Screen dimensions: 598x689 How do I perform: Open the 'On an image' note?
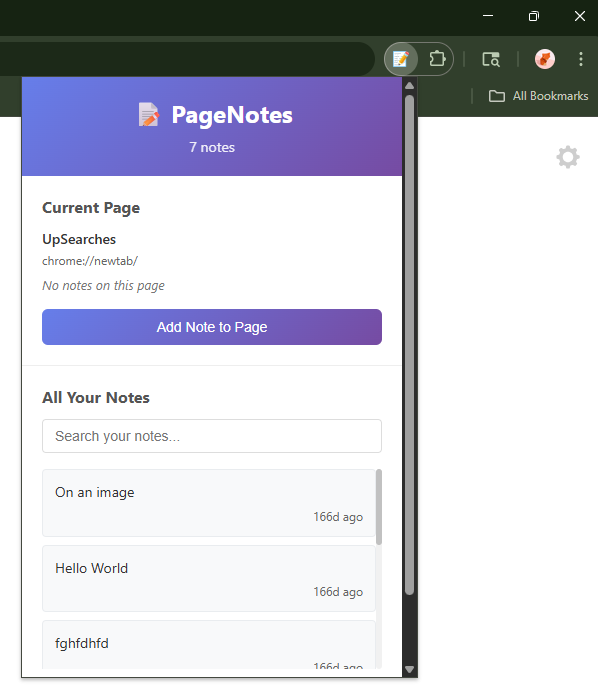[209, 503]
